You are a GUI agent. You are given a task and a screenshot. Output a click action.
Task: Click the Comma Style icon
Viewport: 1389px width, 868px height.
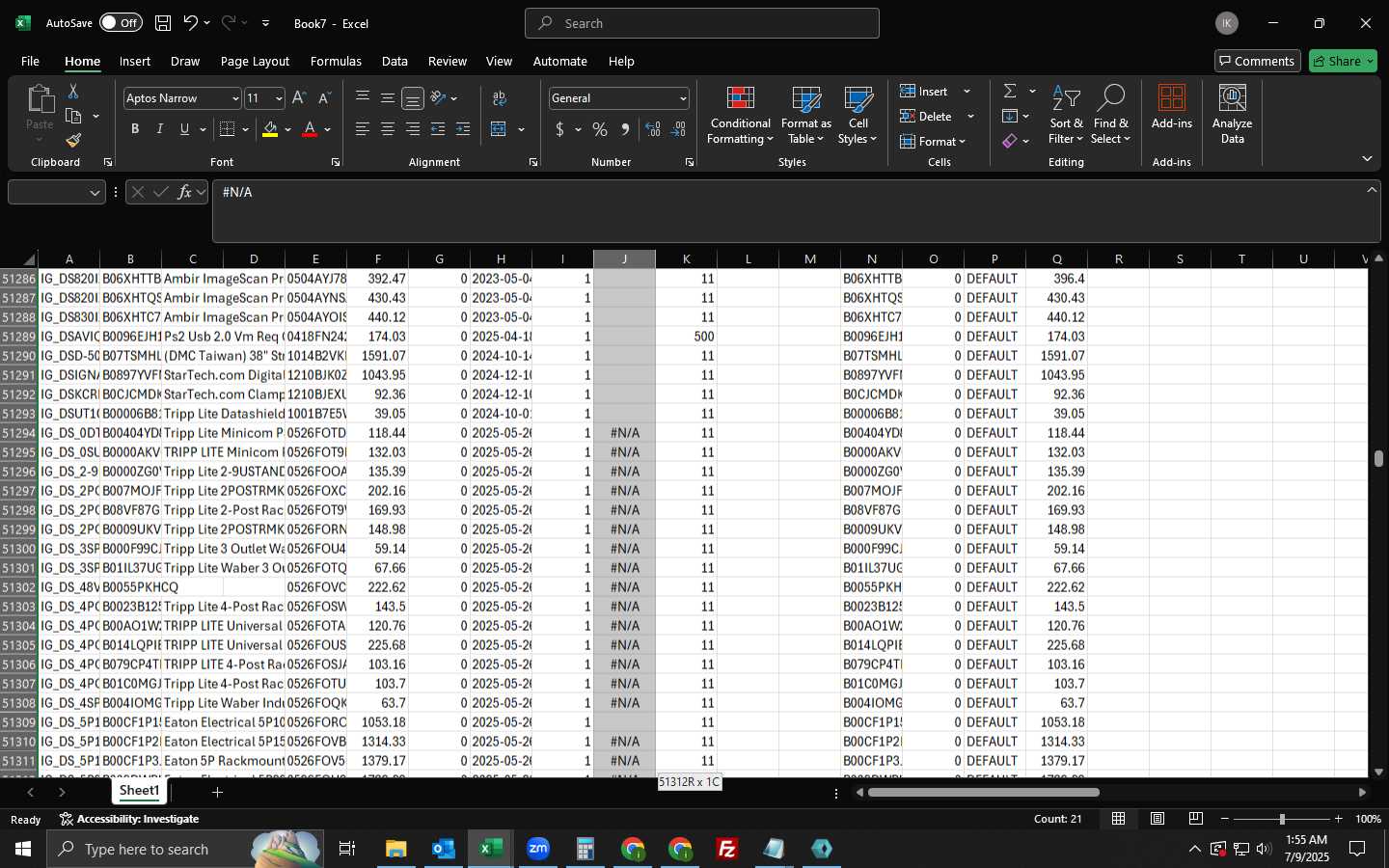[x=625, y=129]
